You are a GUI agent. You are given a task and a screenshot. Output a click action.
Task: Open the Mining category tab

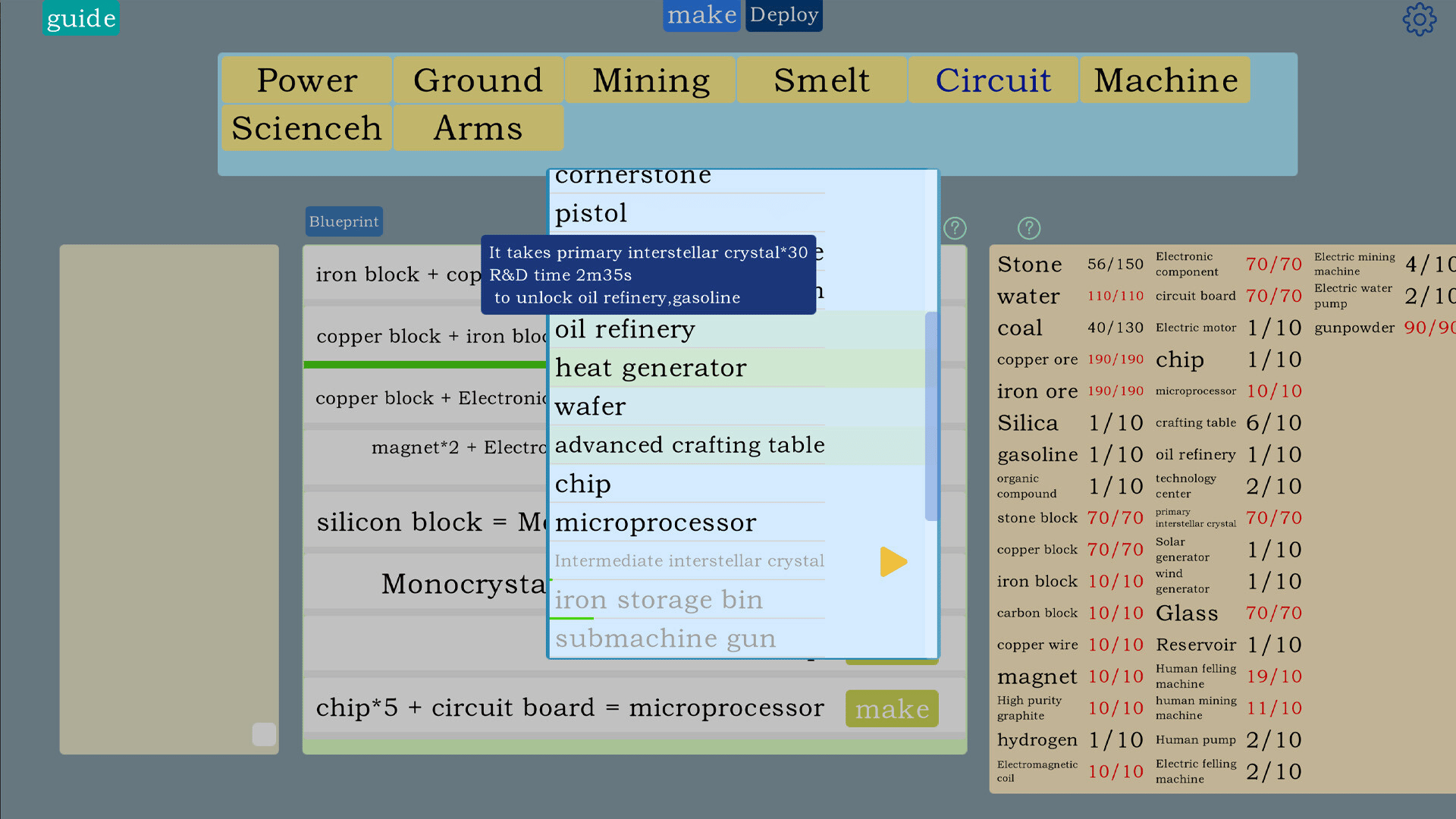651,80
